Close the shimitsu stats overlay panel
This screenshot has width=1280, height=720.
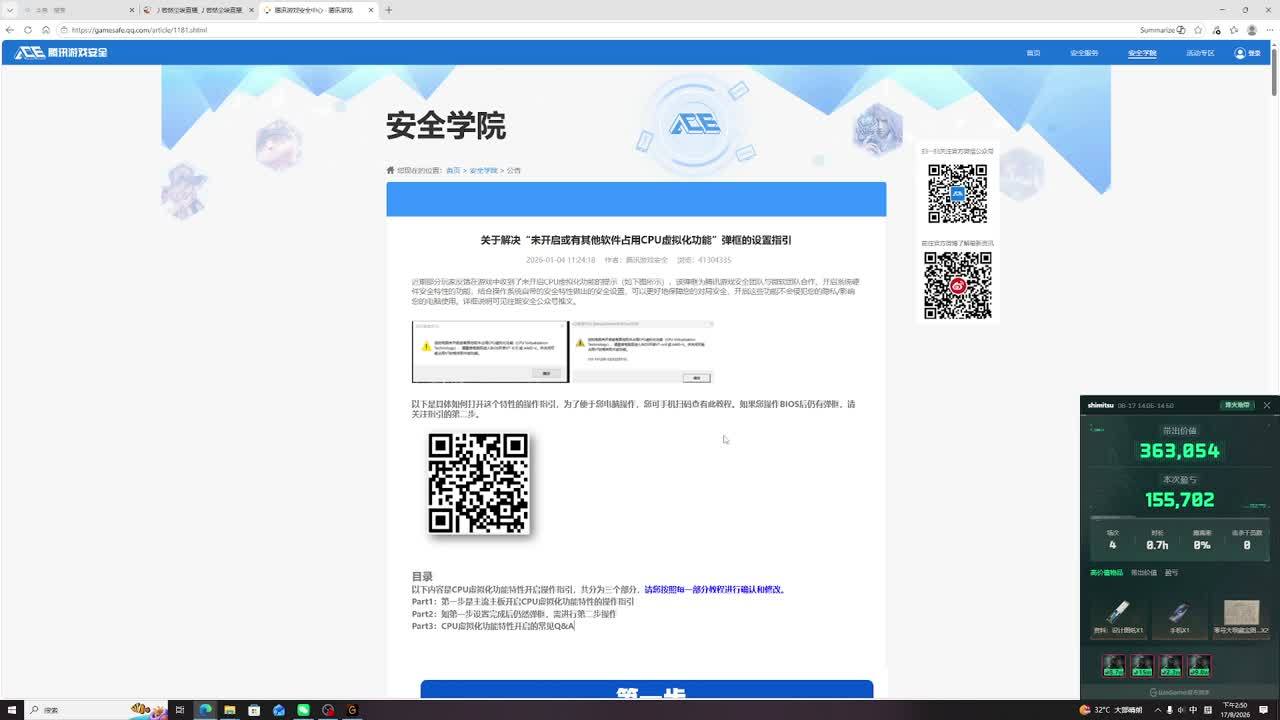click(x=1267, y=405)
